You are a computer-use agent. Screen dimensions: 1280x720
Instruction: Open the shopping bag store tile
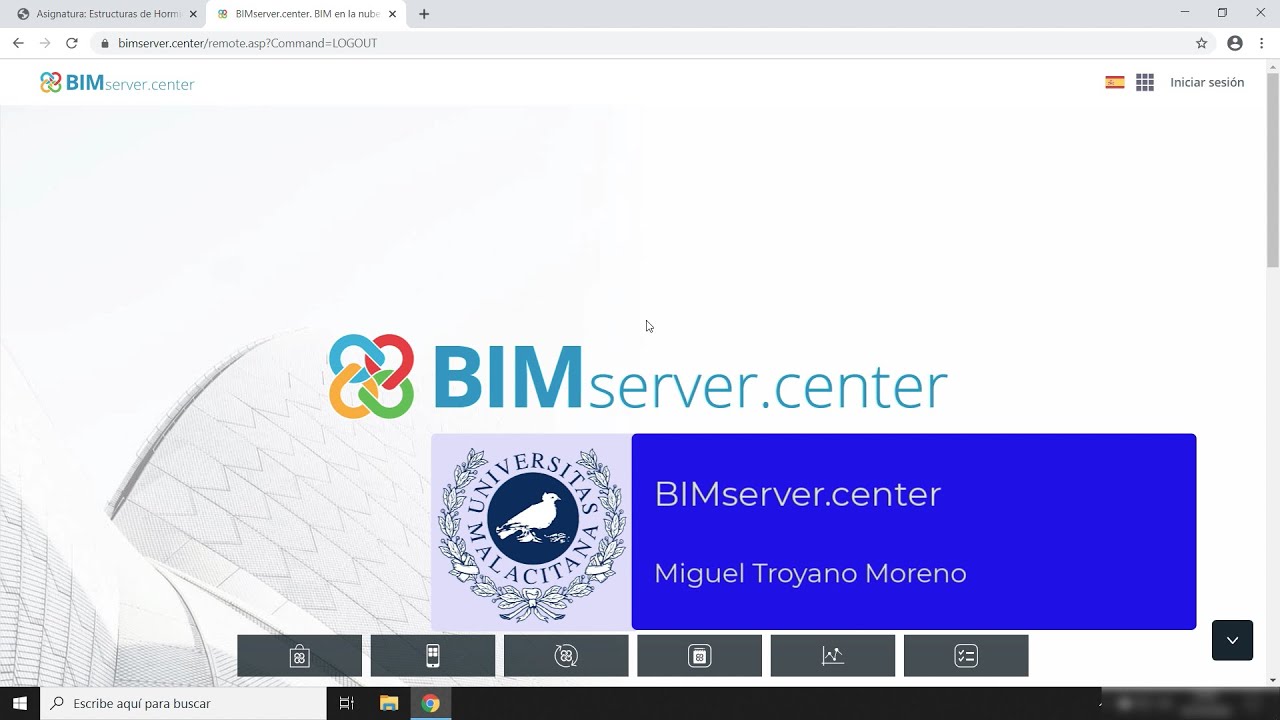(x=299, y=656)
